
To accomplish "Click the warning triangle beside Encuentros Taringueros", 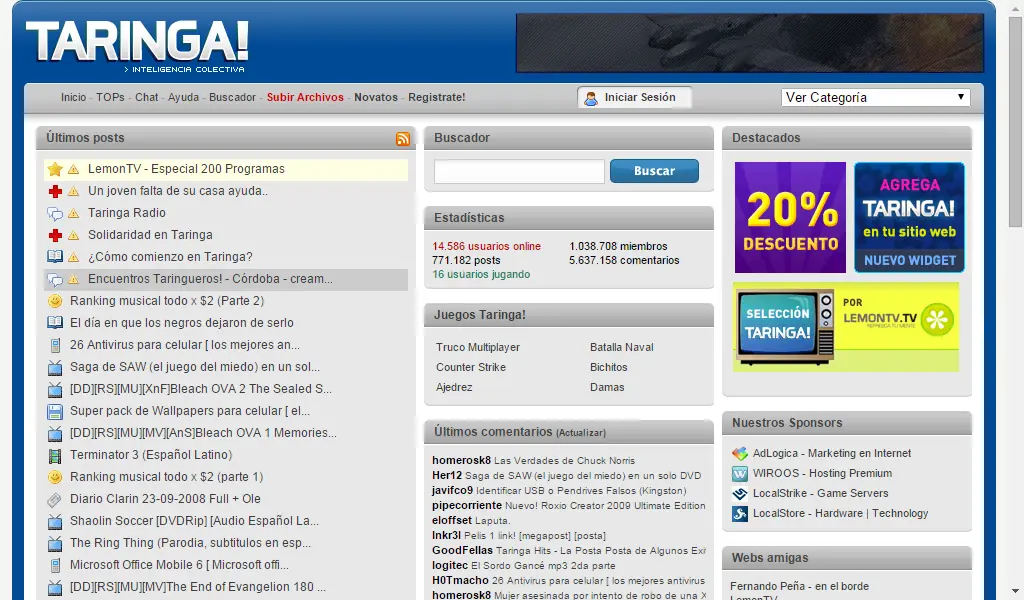I will [74, 279].
